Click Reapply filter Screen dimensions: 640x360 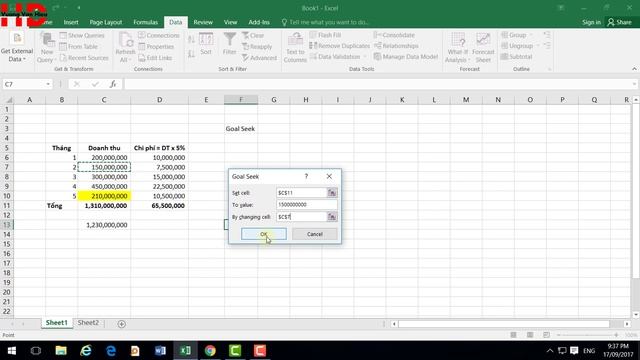coord(257,47)
